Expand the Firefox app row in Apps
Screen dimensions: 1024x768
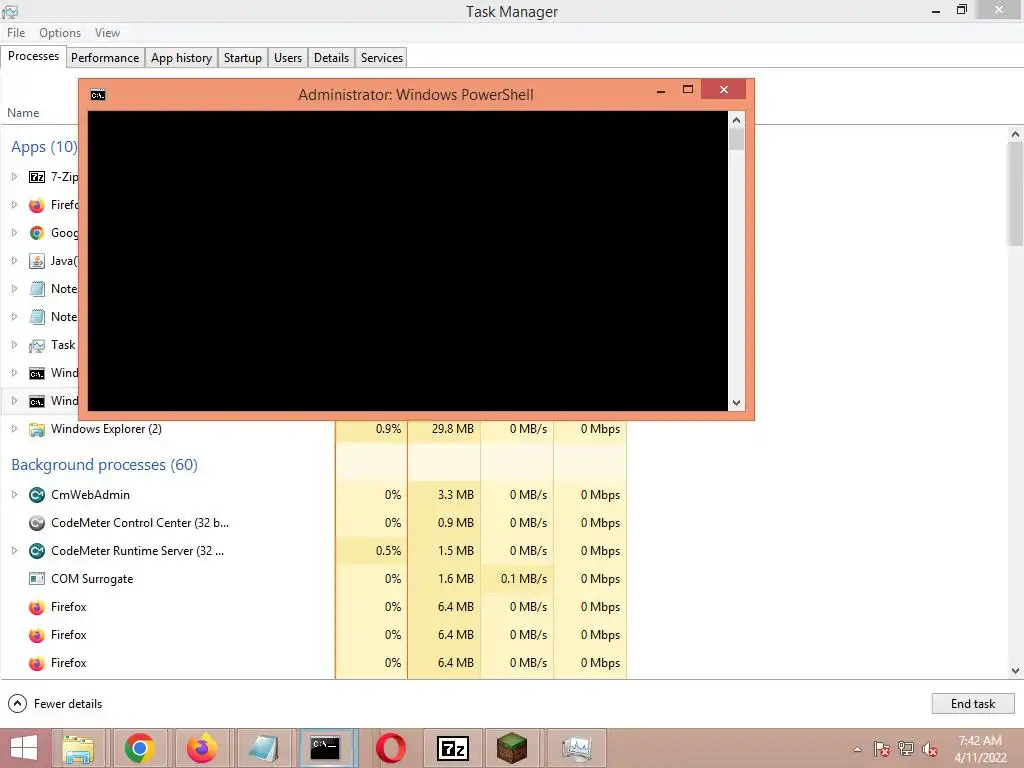(x=14, y=204)
